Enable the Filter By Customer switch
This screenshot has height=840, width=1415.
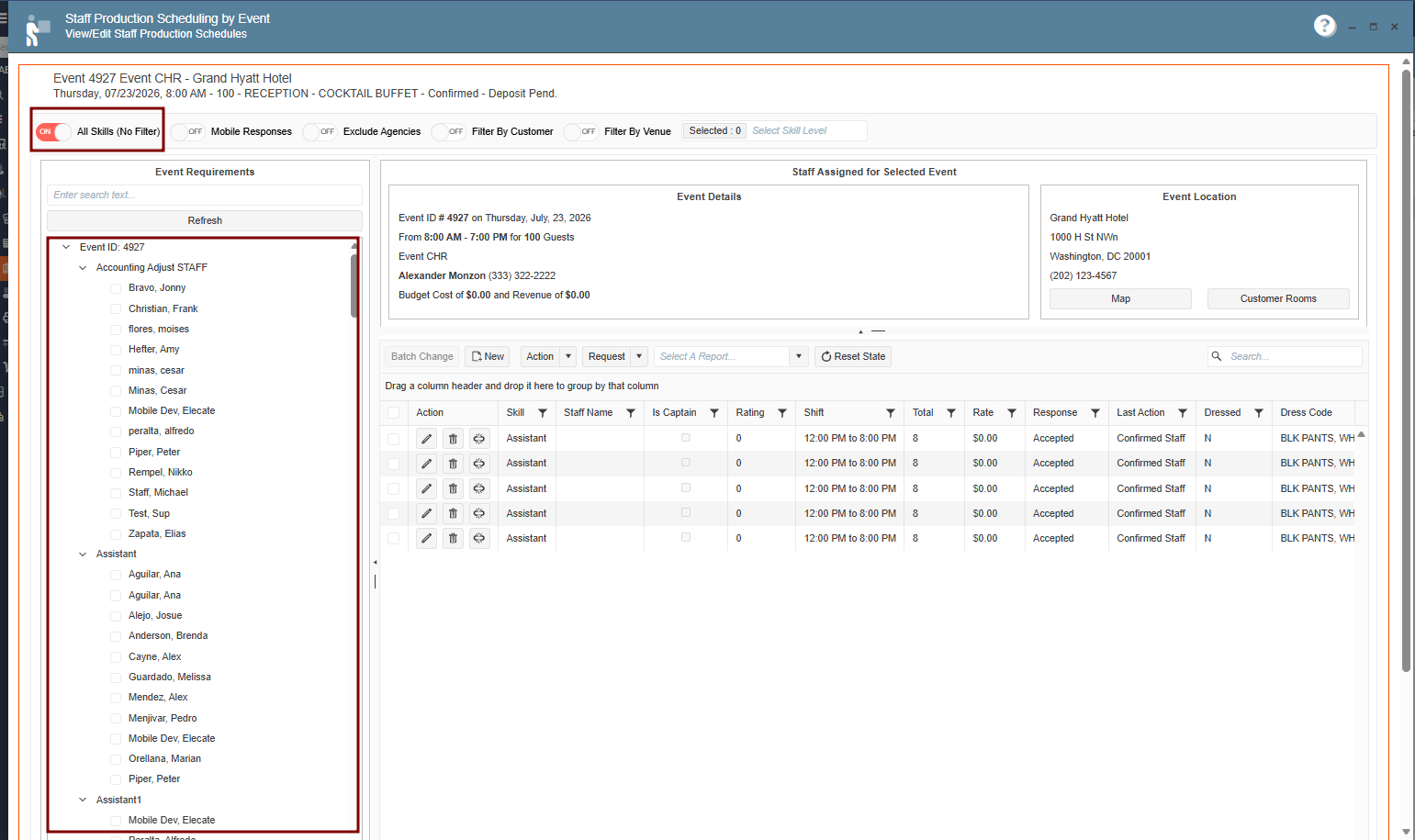(x=449, y=131)
